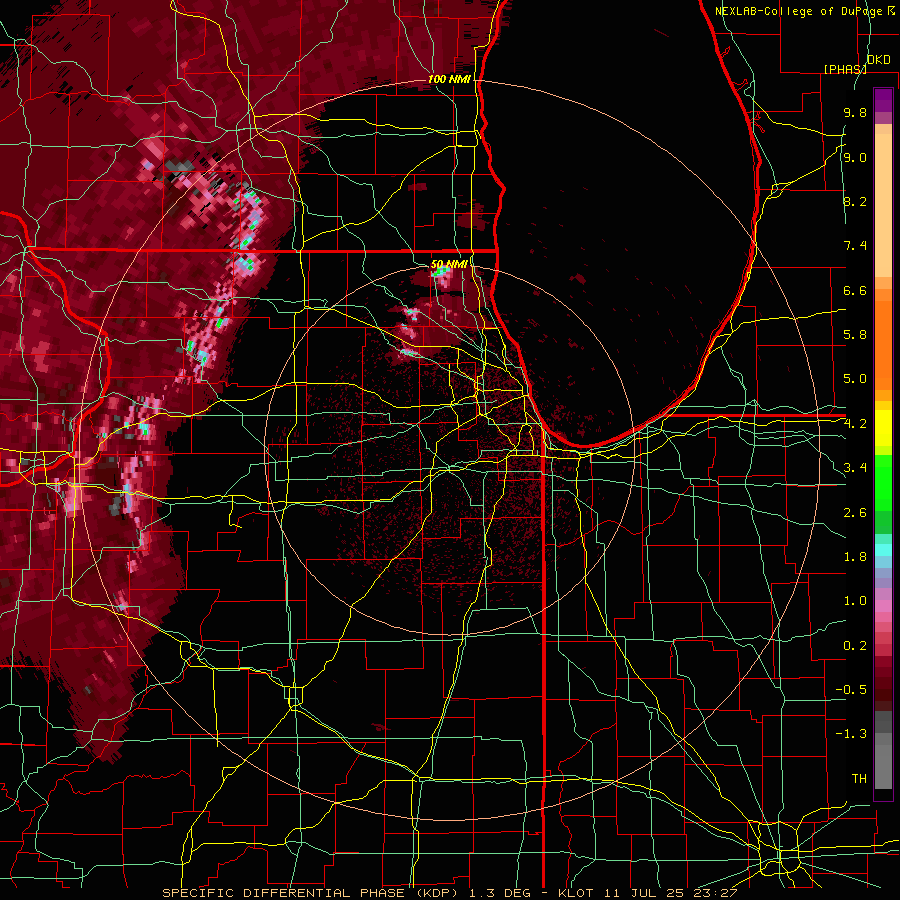900x900 pixels.
Task: Click the 4.2 scale value
Action: [855, 424]
